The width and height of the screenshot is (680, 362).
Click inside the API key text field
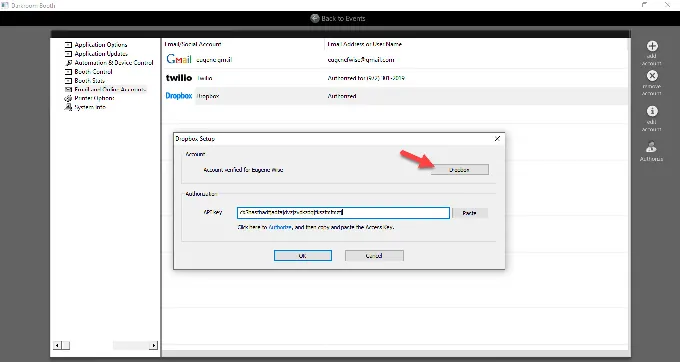click(x=343, y=212)
